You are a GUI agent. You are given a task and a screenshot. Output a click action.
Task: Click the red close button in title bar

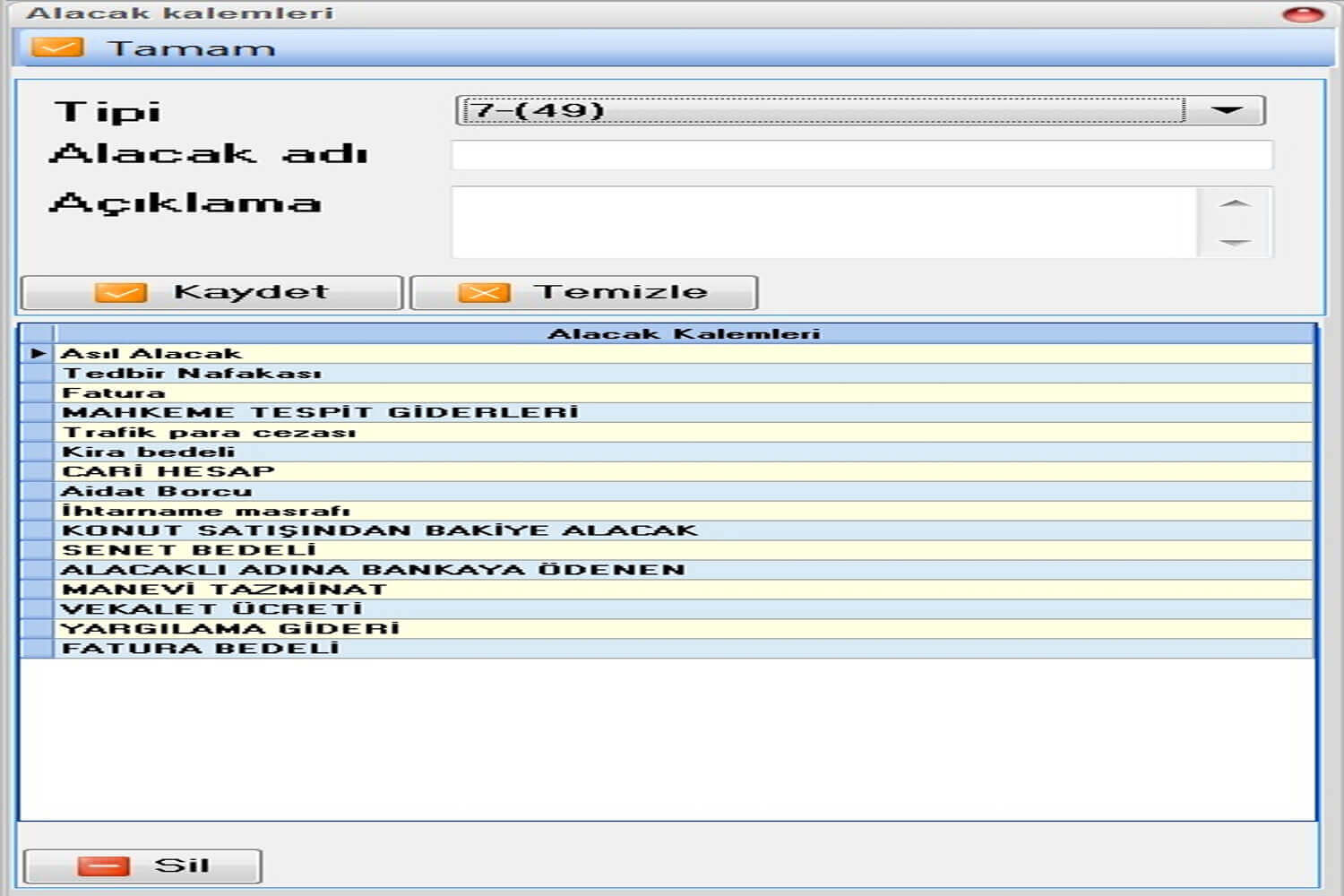[x=1302, y=13]
